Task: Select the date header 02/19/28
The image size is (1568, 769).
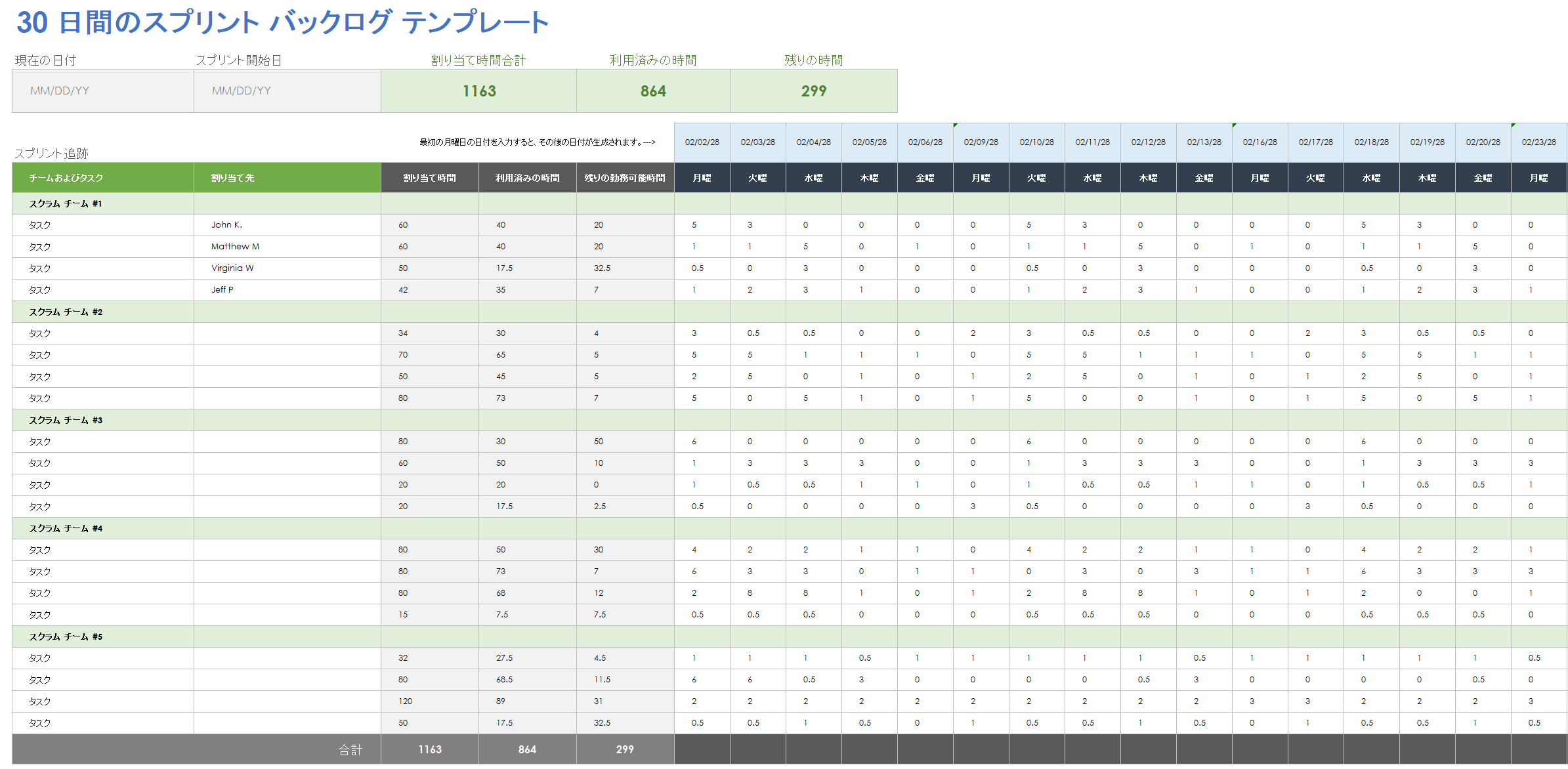Action: pos(1428,142)
